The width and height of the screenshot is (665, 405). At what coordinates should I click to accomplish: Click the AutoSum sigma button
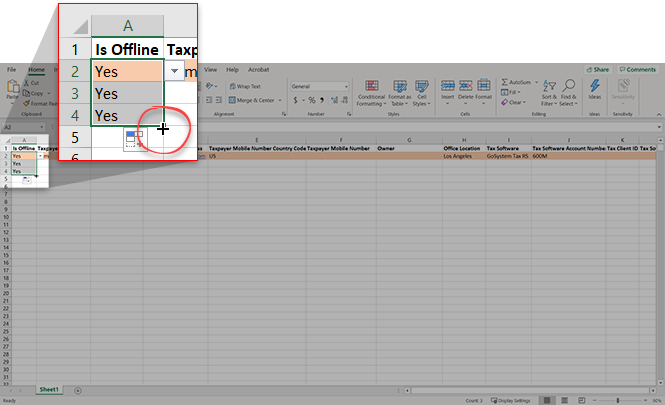click(516, 82)
